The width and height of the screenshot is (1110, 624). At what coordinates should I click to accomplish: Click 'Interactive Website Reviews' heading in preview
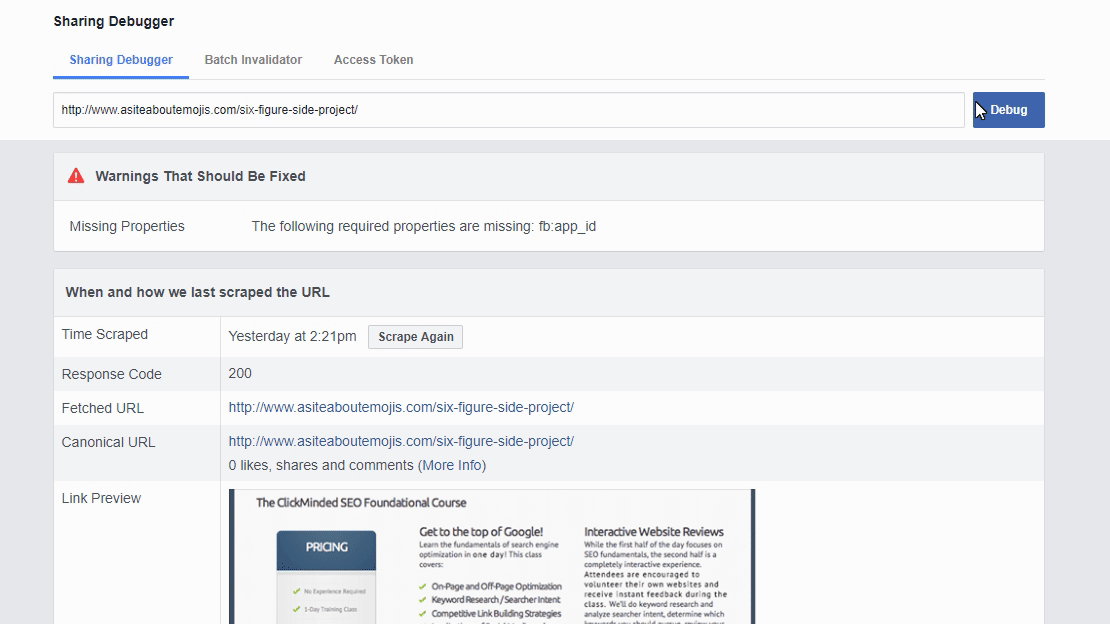coord(653,532)
